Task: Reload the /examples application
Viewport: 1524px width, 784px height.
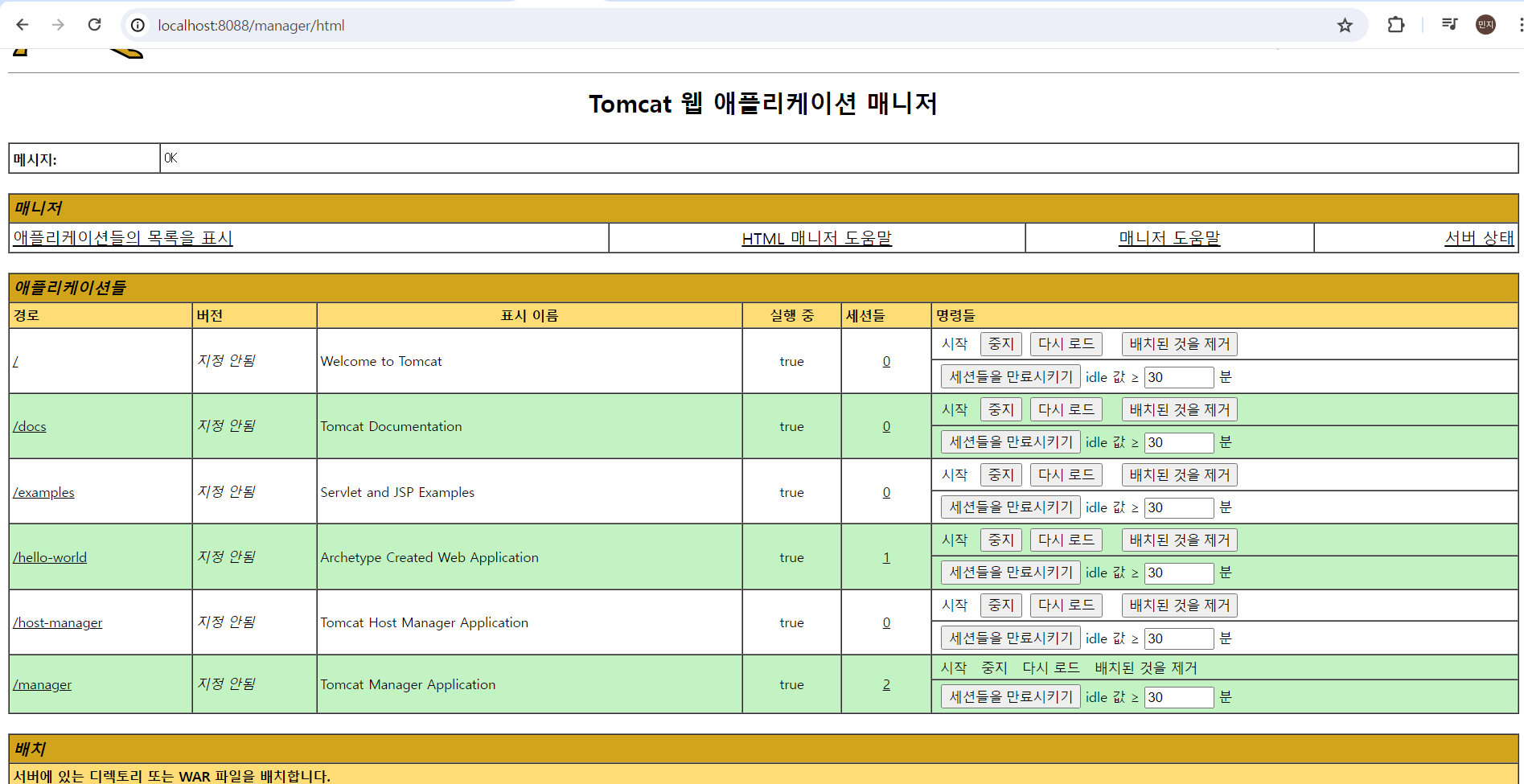Action: (x=1066, y=474)
